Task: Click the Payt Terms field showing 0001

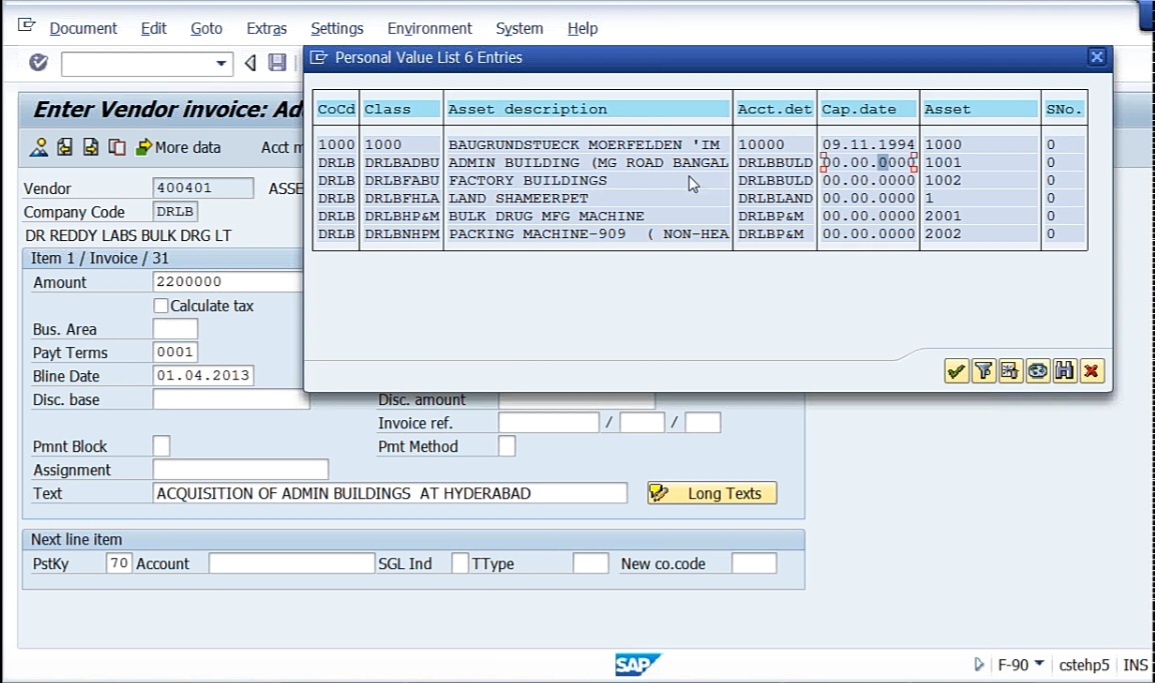Action: 175,352
